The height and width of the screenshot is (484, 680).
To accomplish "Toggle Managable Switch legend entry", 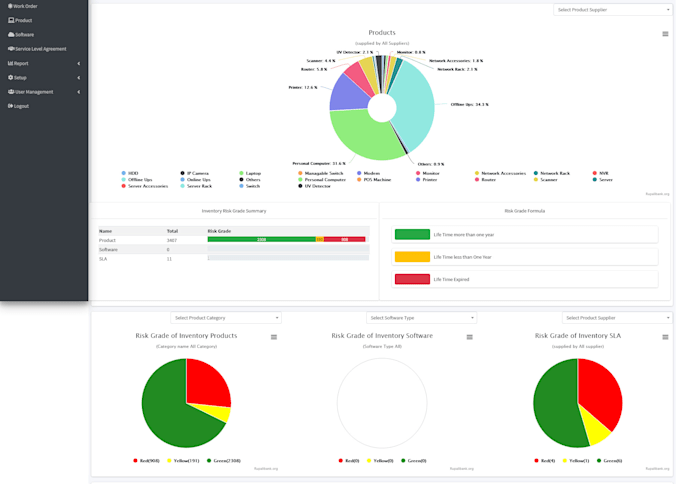I will coord(320,173).
